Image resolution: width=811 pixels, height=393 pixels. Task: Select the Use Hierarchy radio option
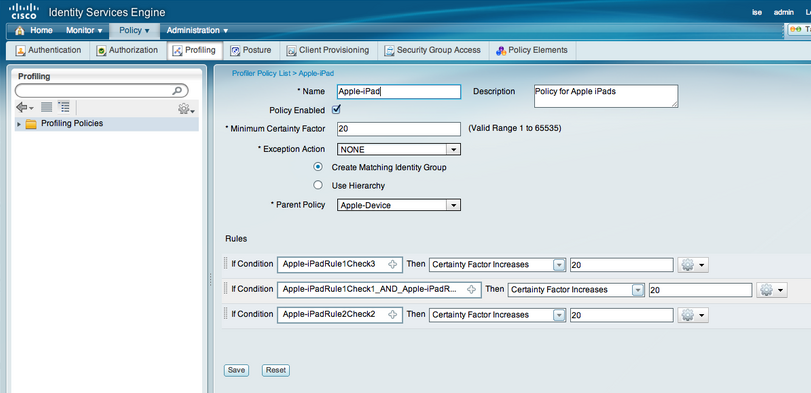coord(319,185)
